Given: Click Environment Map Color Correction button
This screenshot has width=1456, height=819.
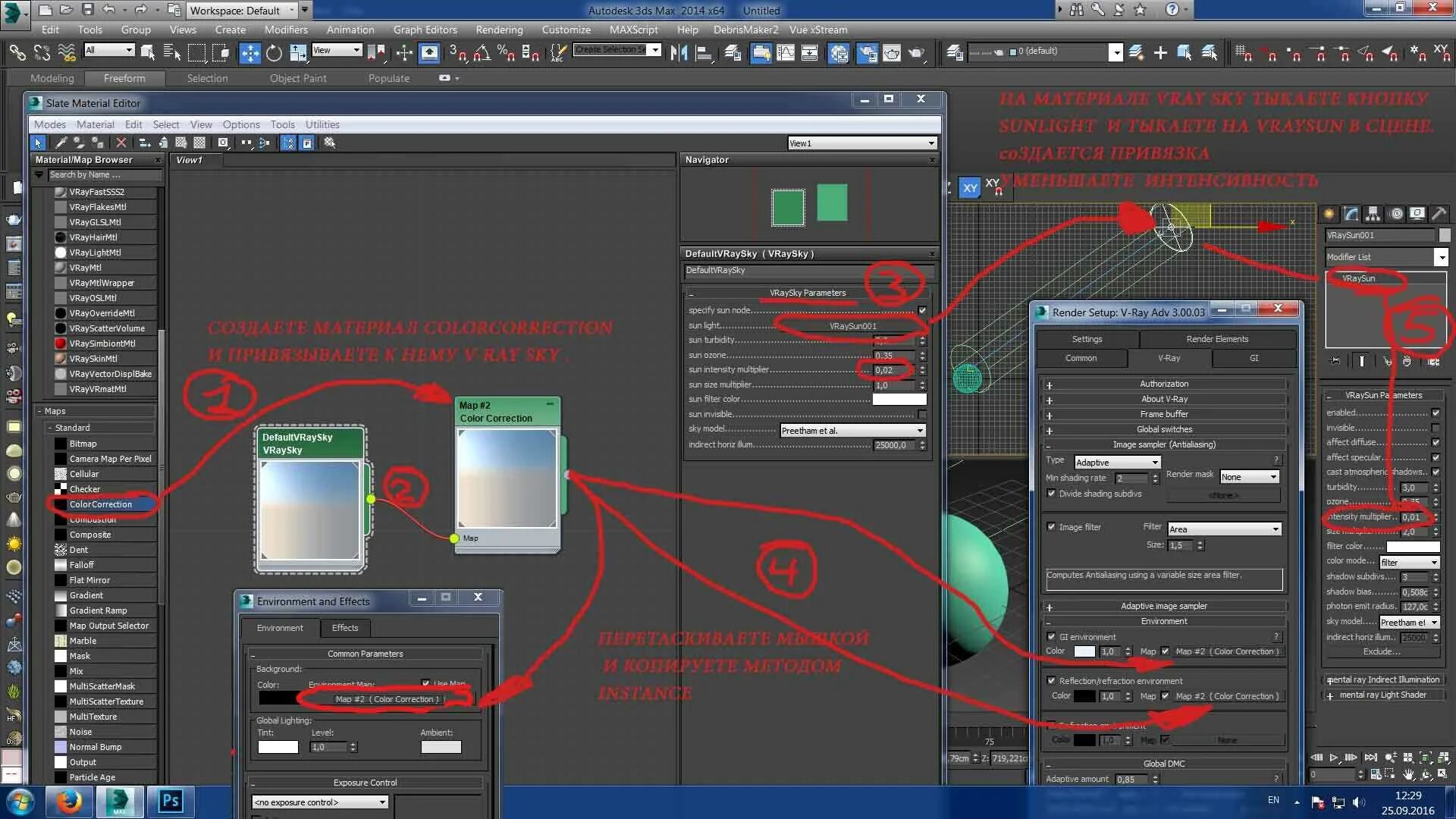Looking at the screenshot, I should (x=387, y=699).
